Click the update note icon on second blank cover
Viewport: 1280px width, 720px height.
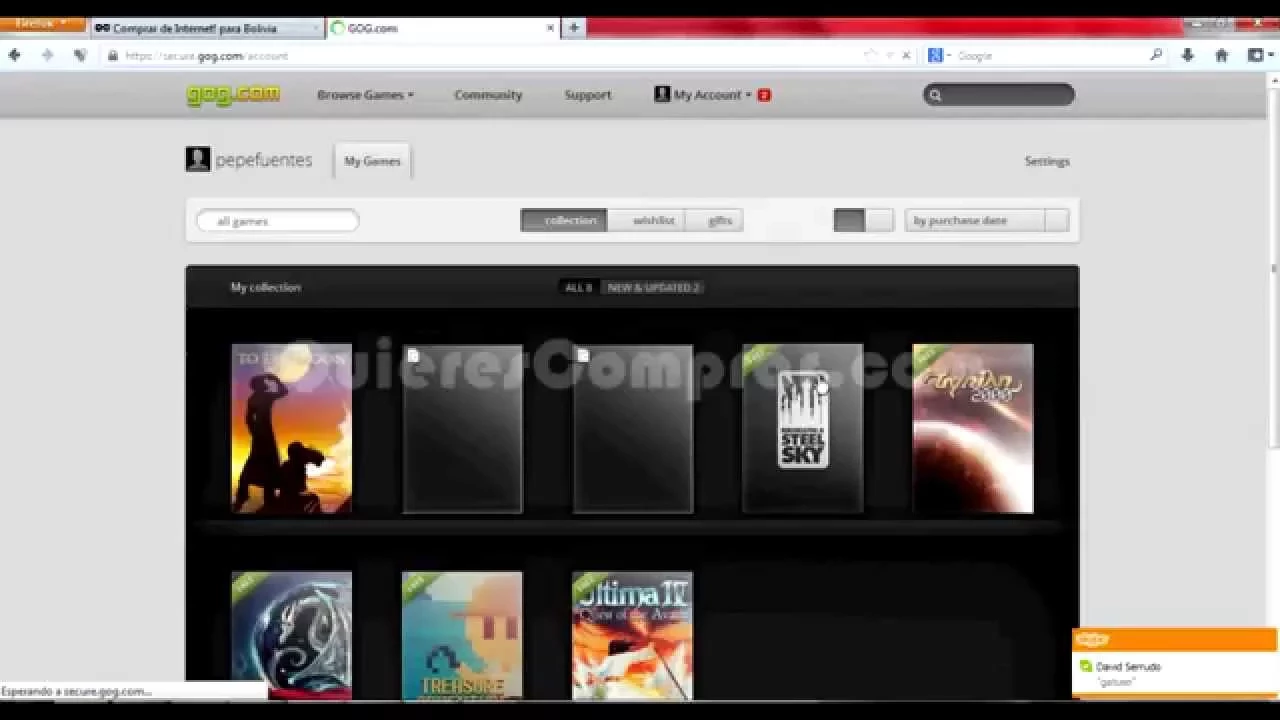(x=583, y=355)
